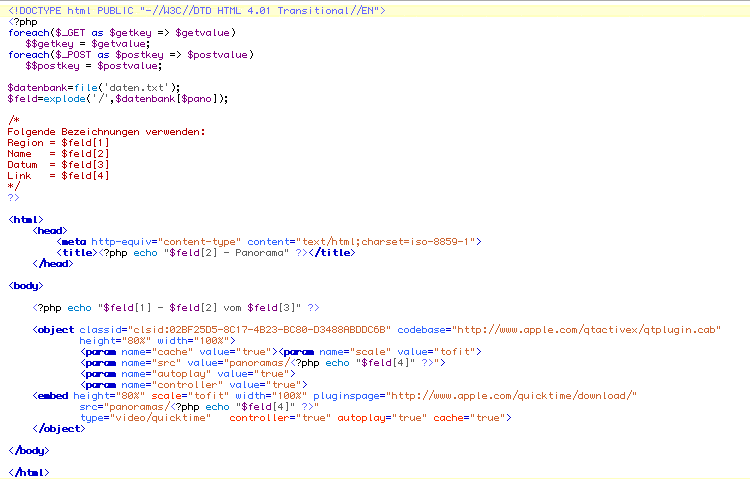This screenshot has height=494, width=750.
Task: Click the param 'name="cache"' attribute
Action: [157, 351]
